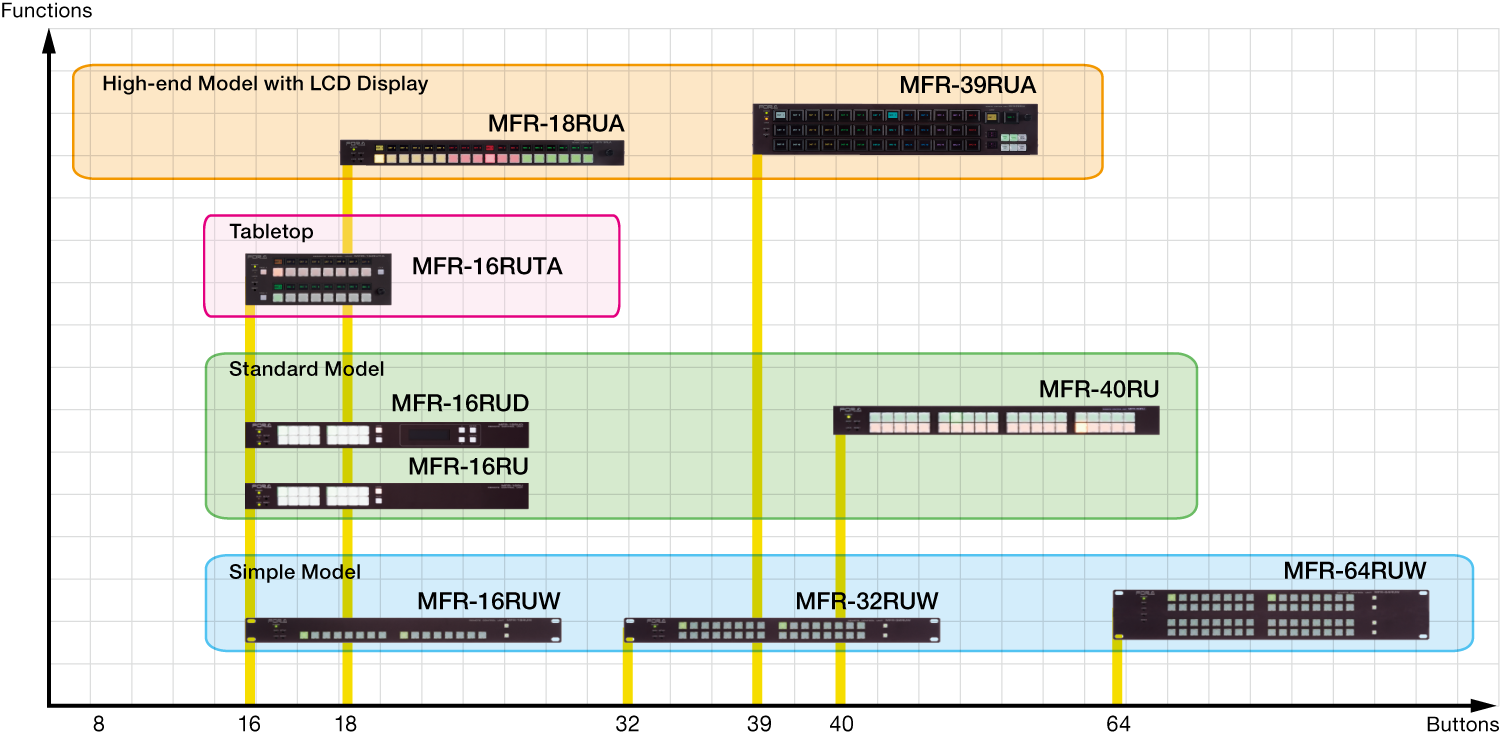Click the MFR-64RUW text label

point(1354,571)
